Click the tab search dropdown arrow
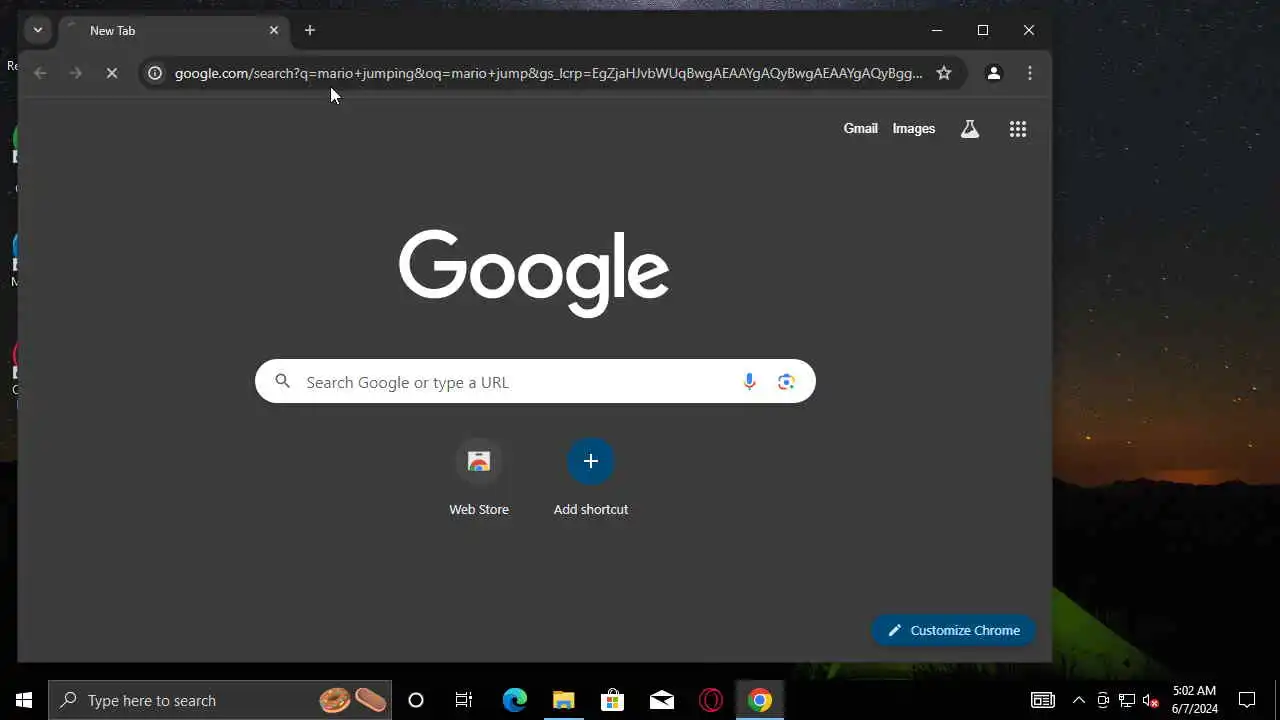 click(38, 30)
